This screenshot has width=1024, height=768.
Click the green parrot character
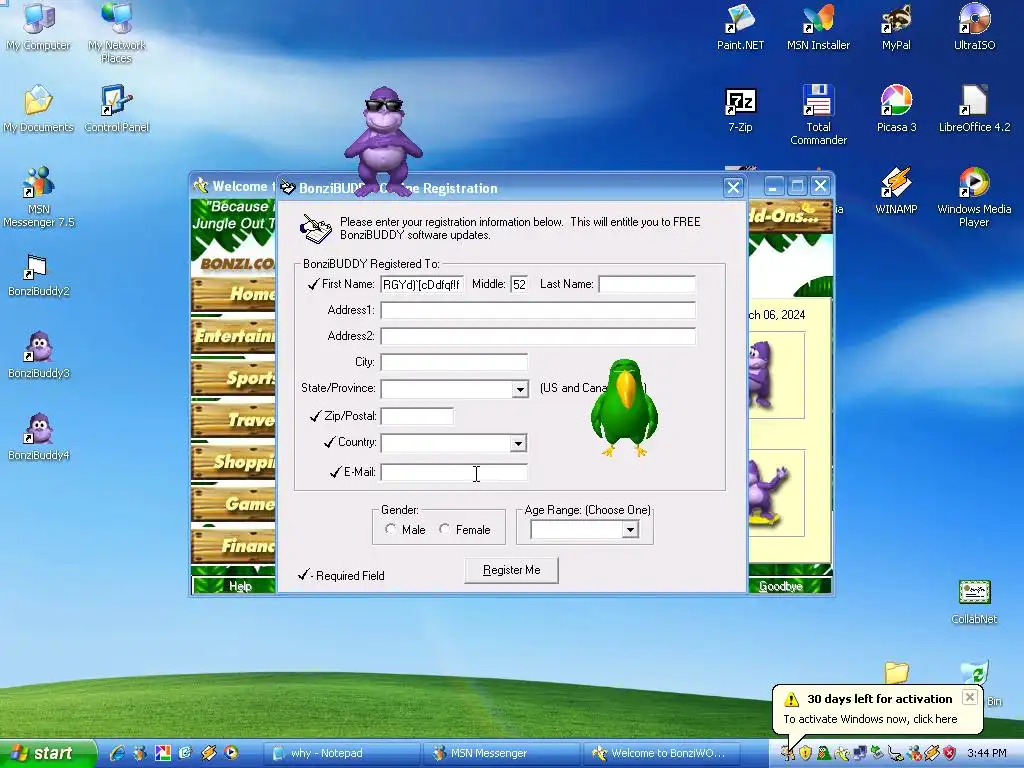pos(624,406)
